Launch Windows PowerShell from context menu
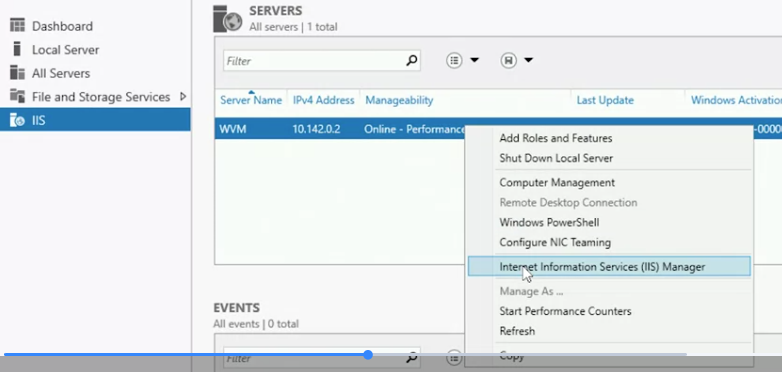Viewport: 782px width, 372px height. pyautogui.click(x=549, y=222)
